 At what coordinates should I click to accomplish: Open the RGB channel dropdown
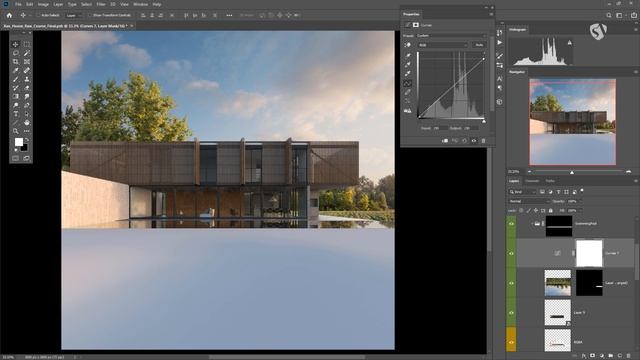pos(442,45)
